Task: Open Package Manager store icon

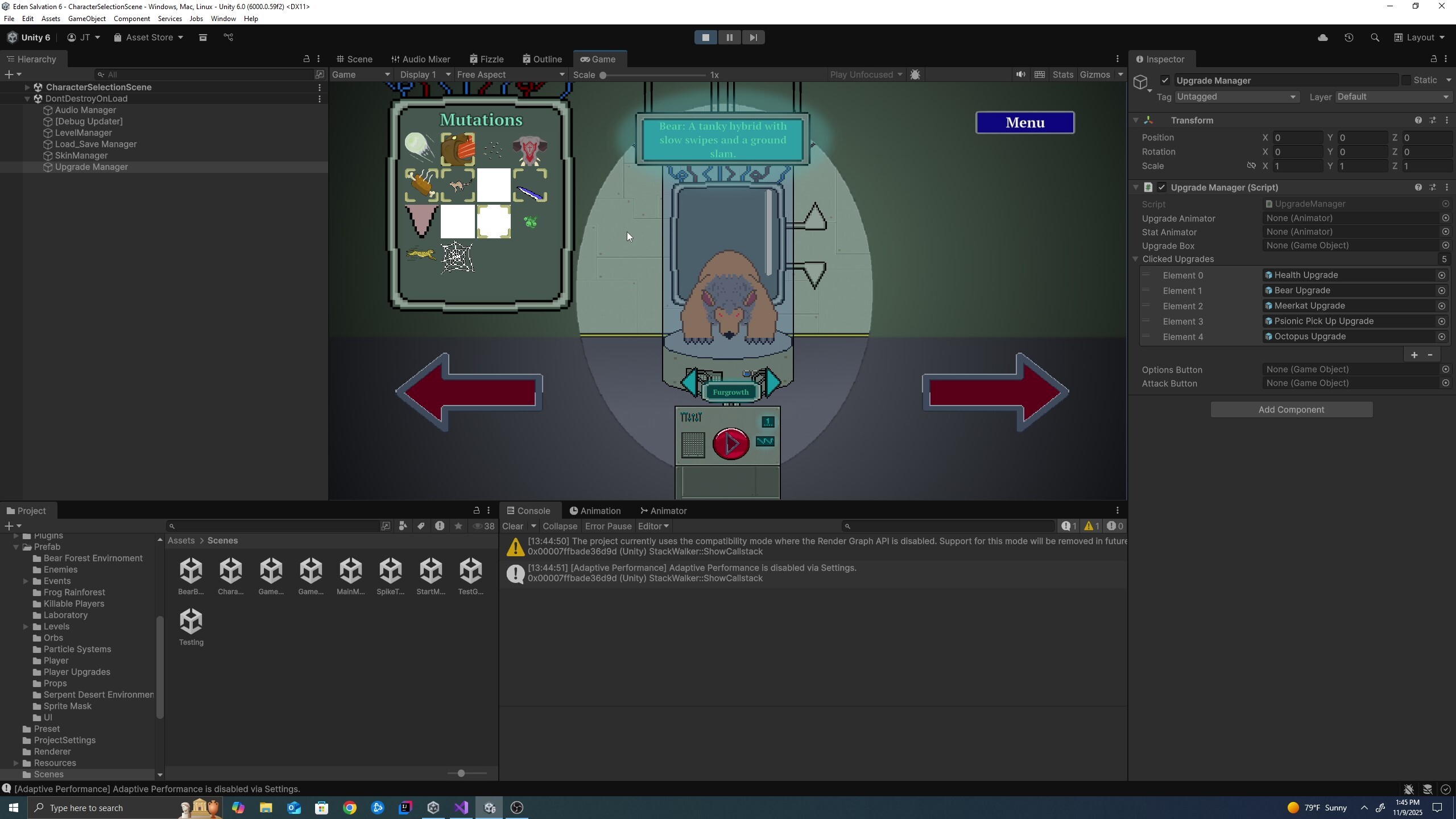Action: pos(202,38)
